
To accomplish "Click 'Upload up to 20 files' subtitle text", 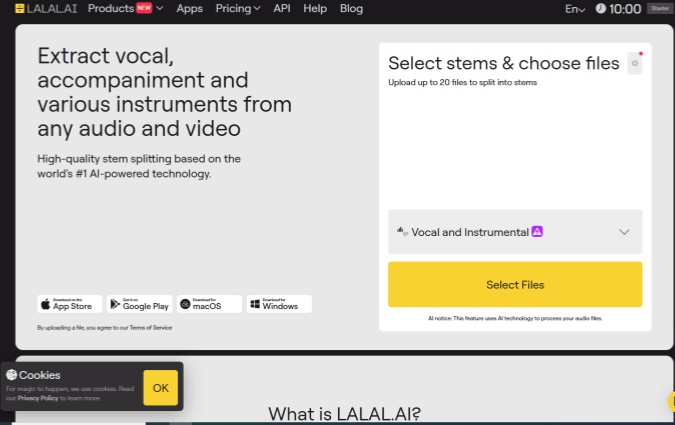I will [x=462, y=82].
